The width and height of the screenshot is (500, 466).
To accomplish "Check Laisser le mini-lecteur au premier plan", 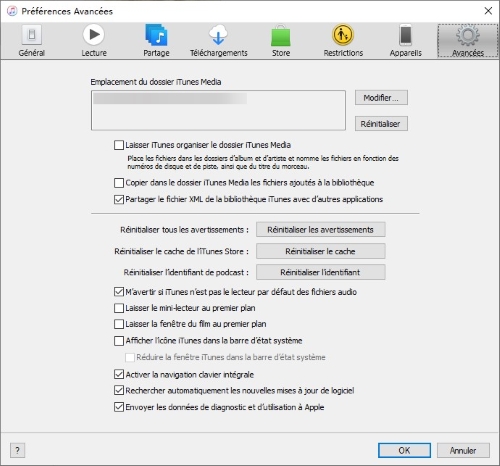I will (x=119, y=308).
